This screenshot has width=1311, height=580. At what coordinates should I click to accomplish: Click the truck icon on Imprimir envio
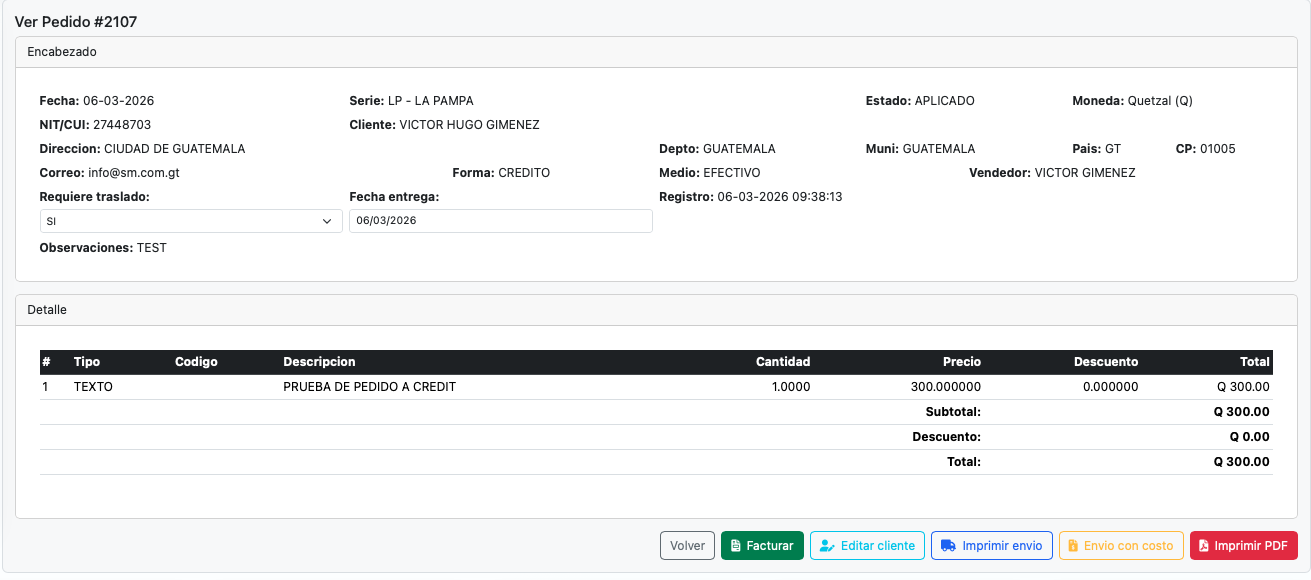click(x=948, y=545)
